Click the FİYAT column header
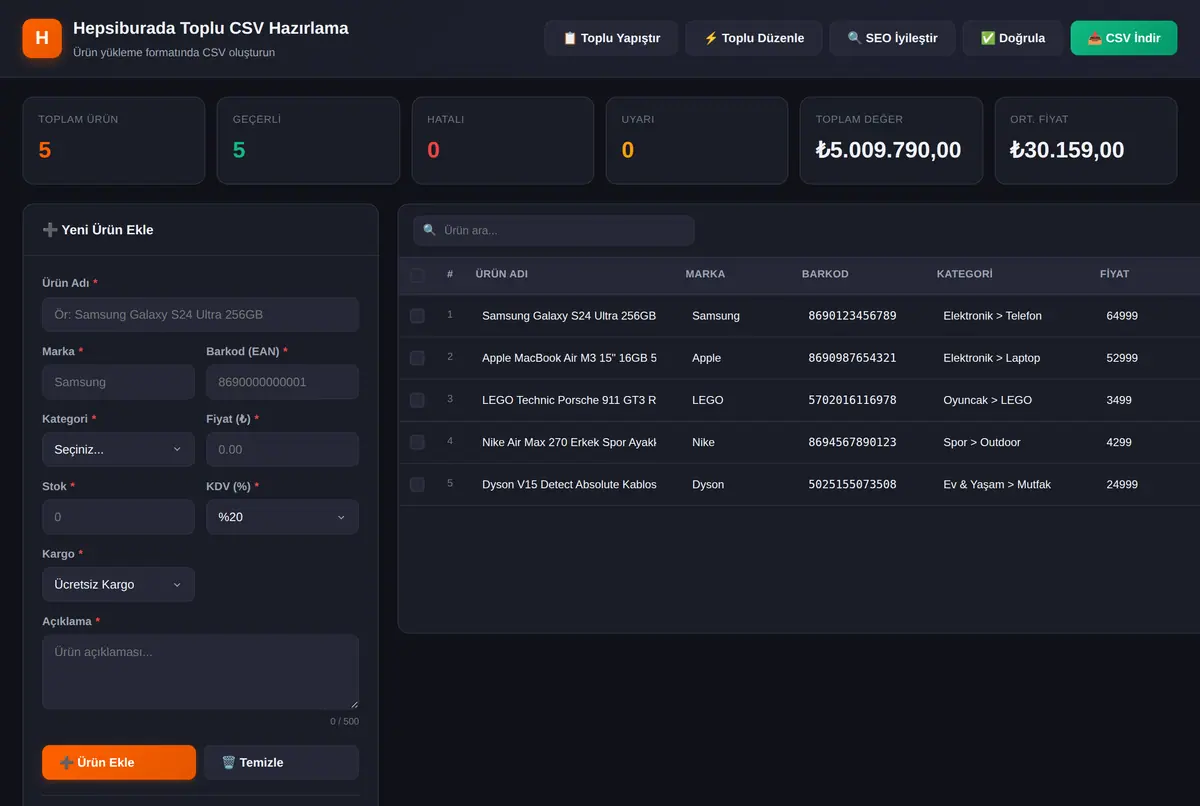The width and height of the screenshot is (1200, 806). (x=1114, y=274)
